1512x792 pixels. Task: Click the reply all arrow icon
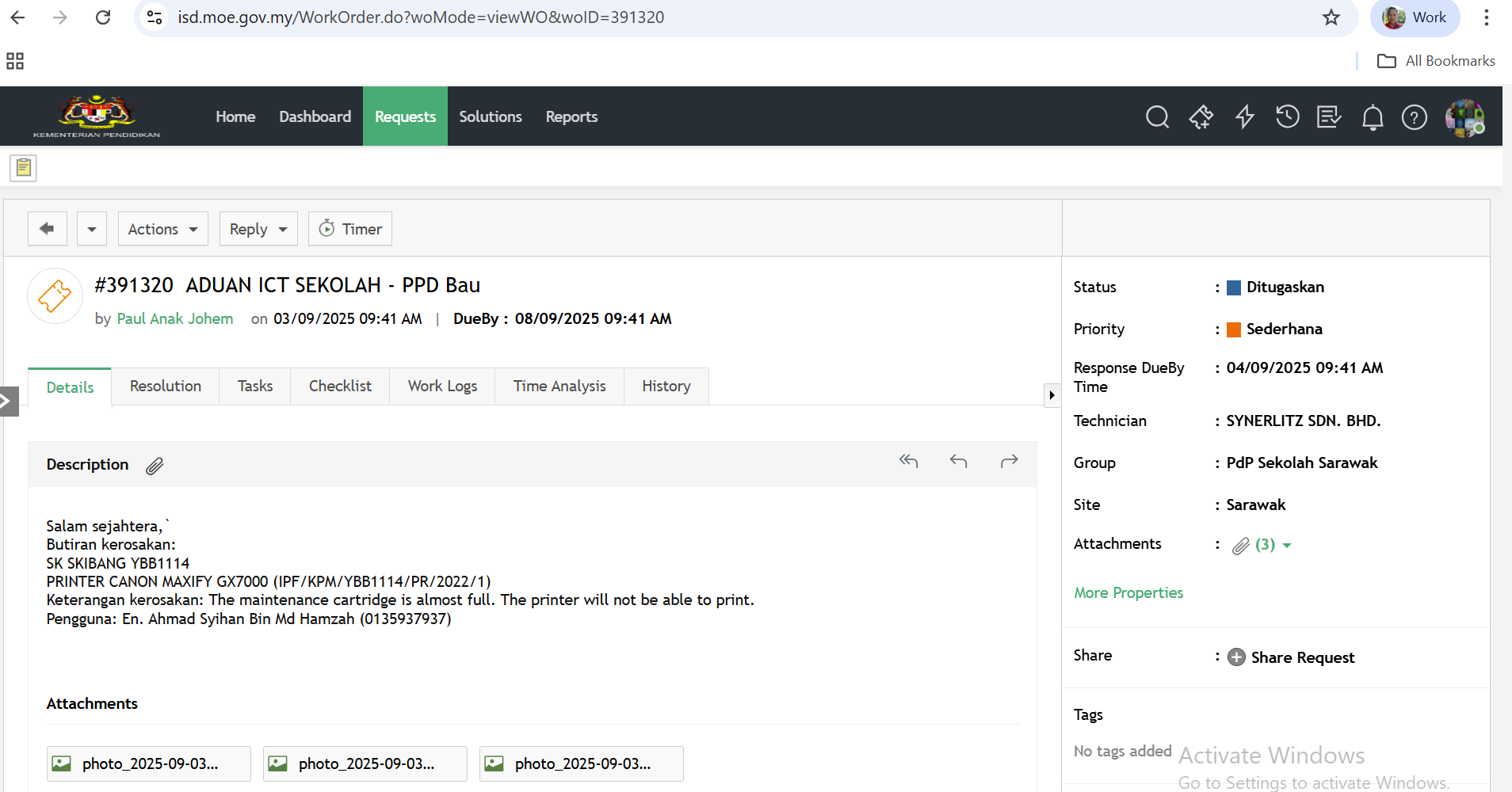tap(908, 461)
